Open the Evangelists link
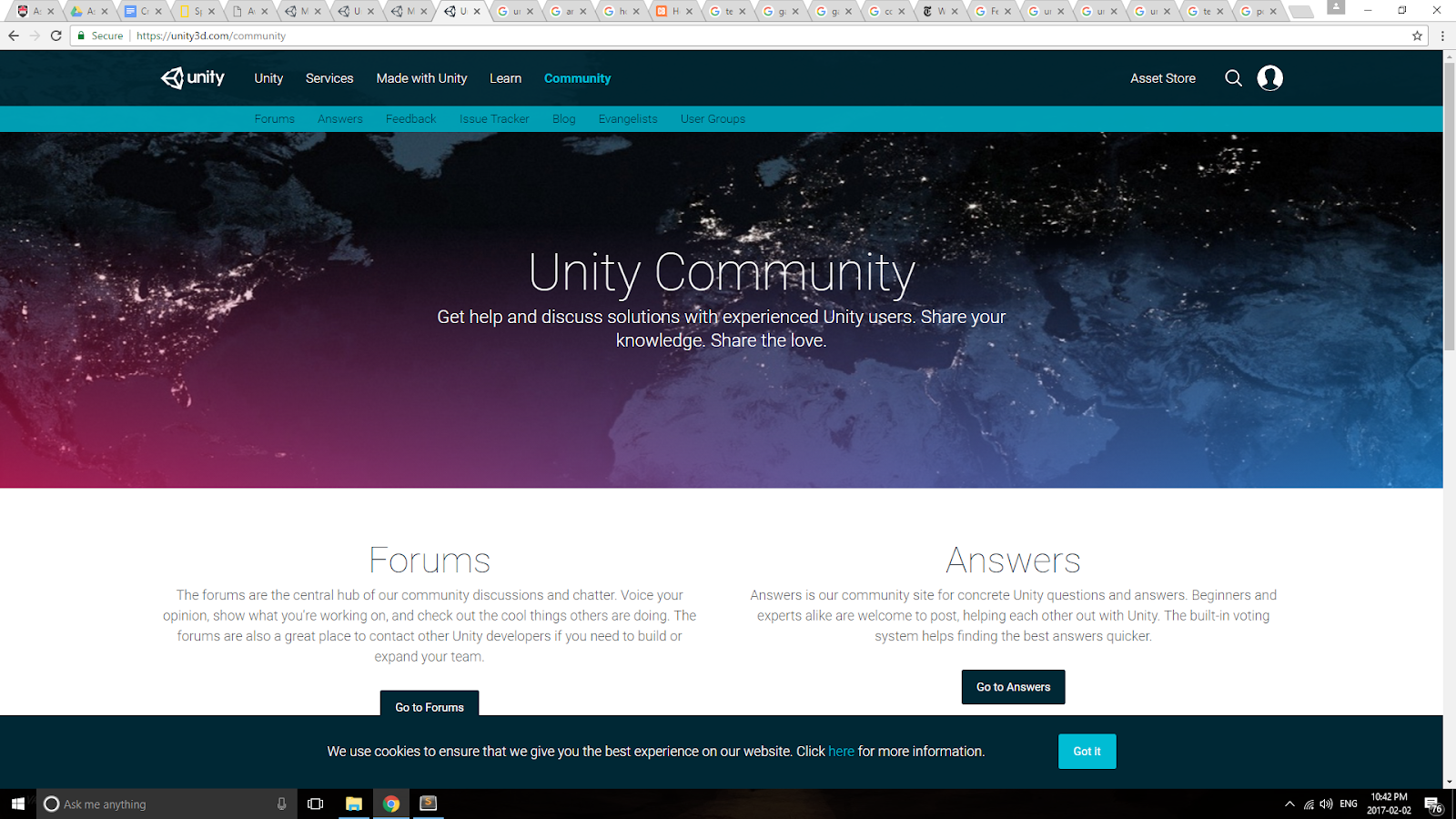The image size is (1456, 819). (628, 119)
